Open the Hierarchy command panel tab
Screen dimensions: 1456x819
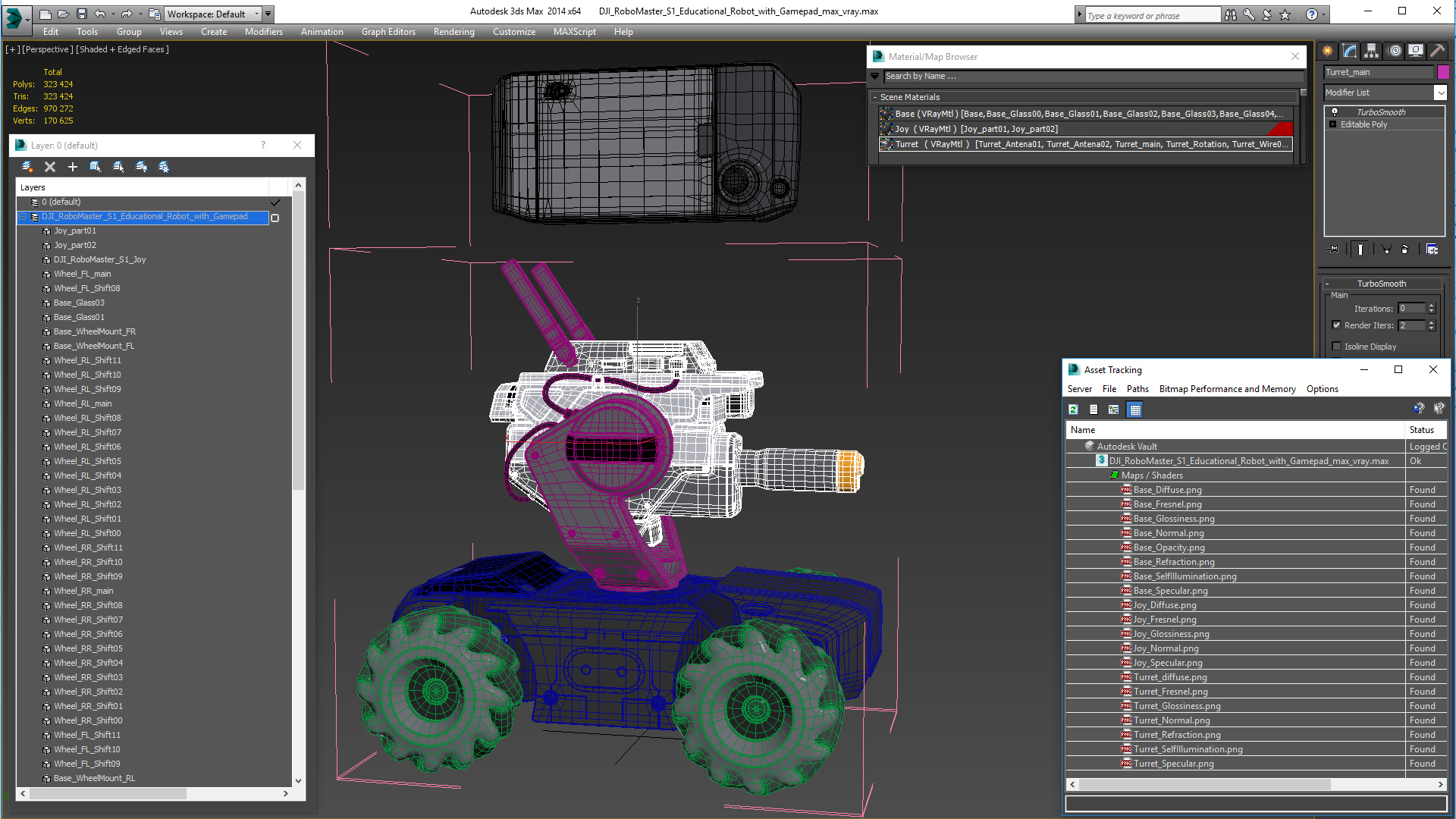1372,51
